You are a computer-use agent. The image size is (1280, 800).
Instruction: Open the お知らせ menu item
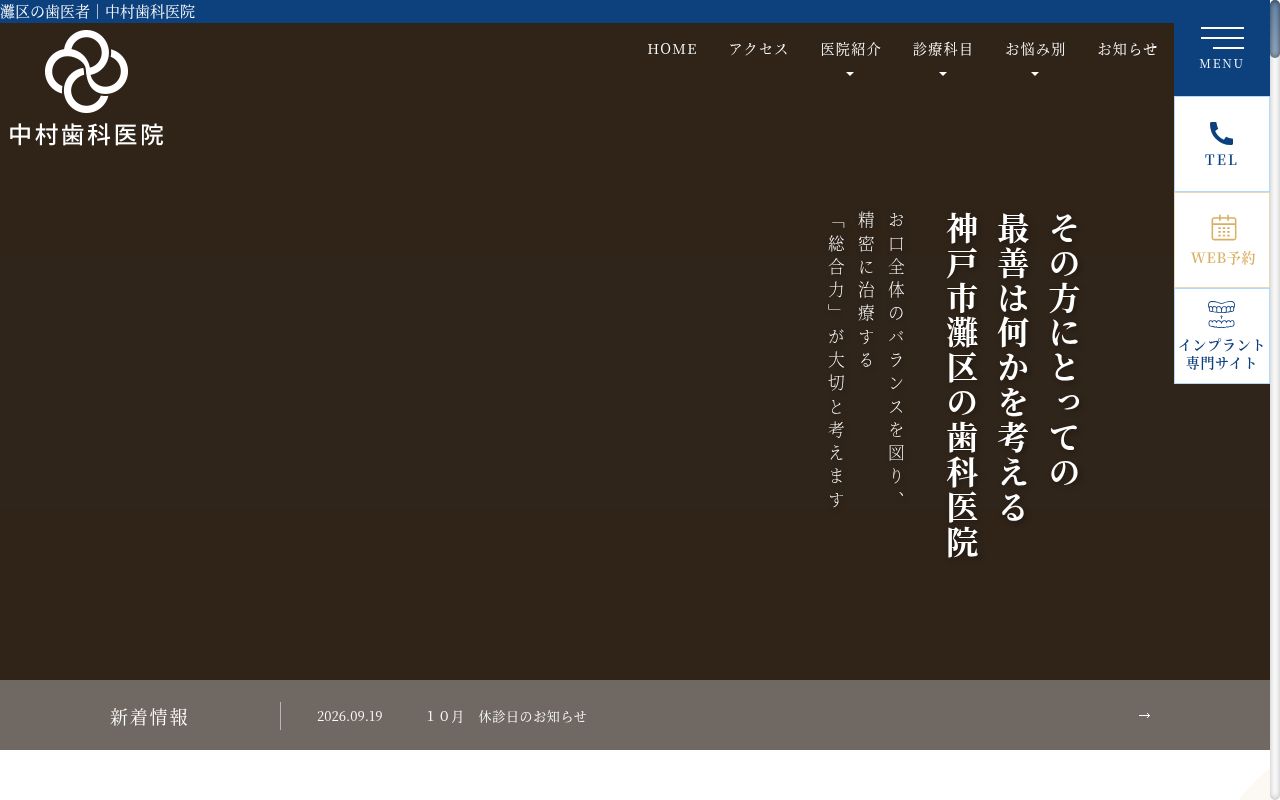coord(1128,49)
